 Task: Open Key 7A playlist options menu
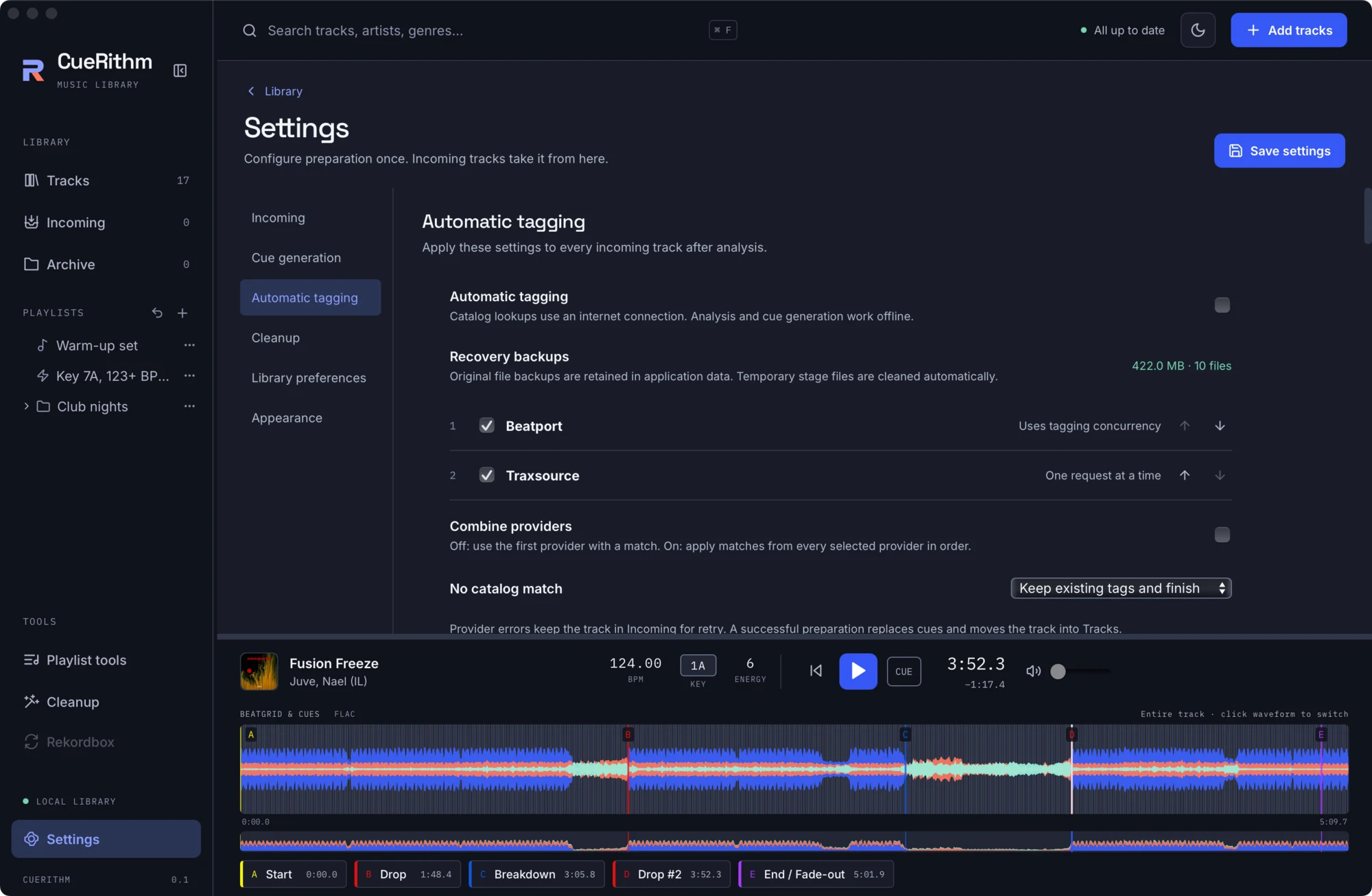point(189,375)
